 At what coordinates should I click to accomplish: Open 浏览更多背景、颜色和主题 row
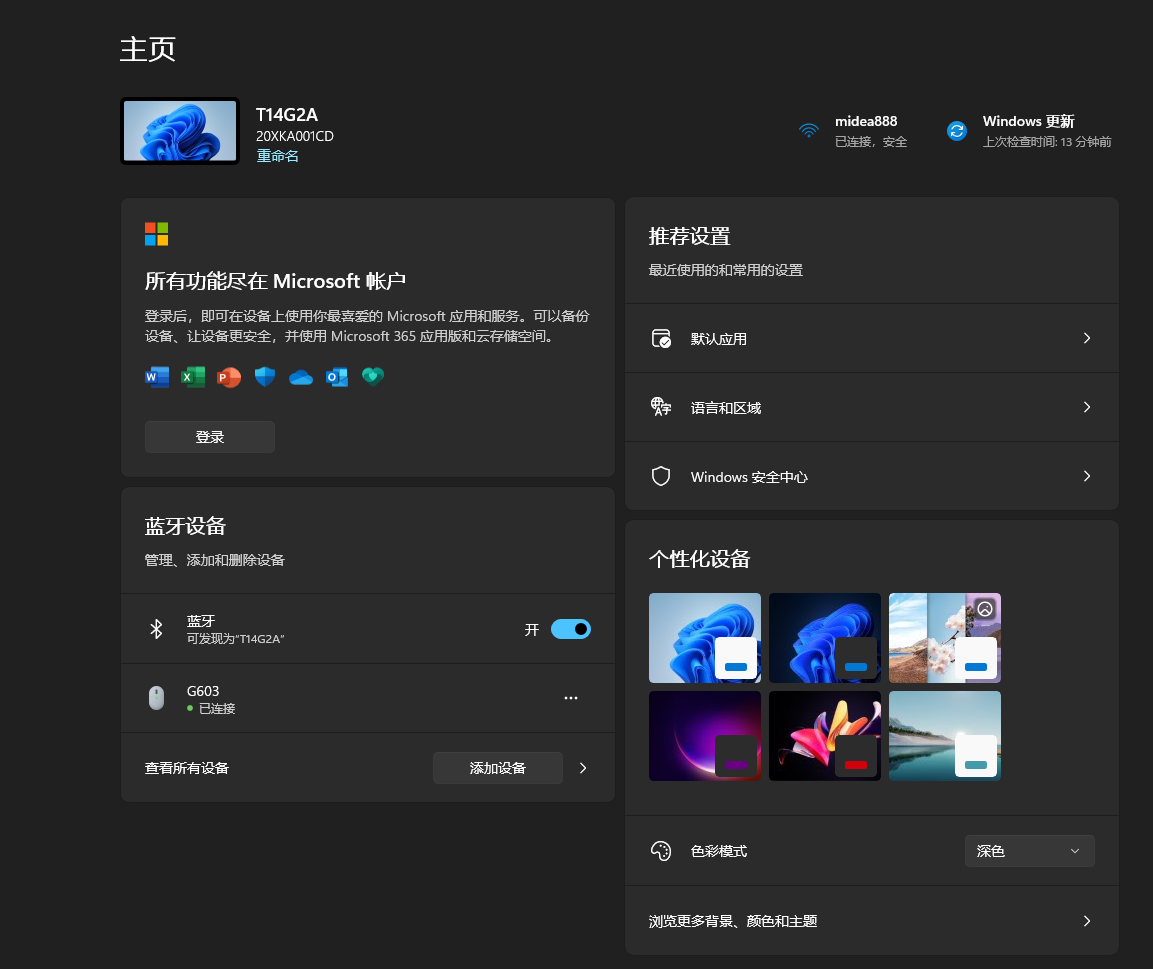pos(871,920)
